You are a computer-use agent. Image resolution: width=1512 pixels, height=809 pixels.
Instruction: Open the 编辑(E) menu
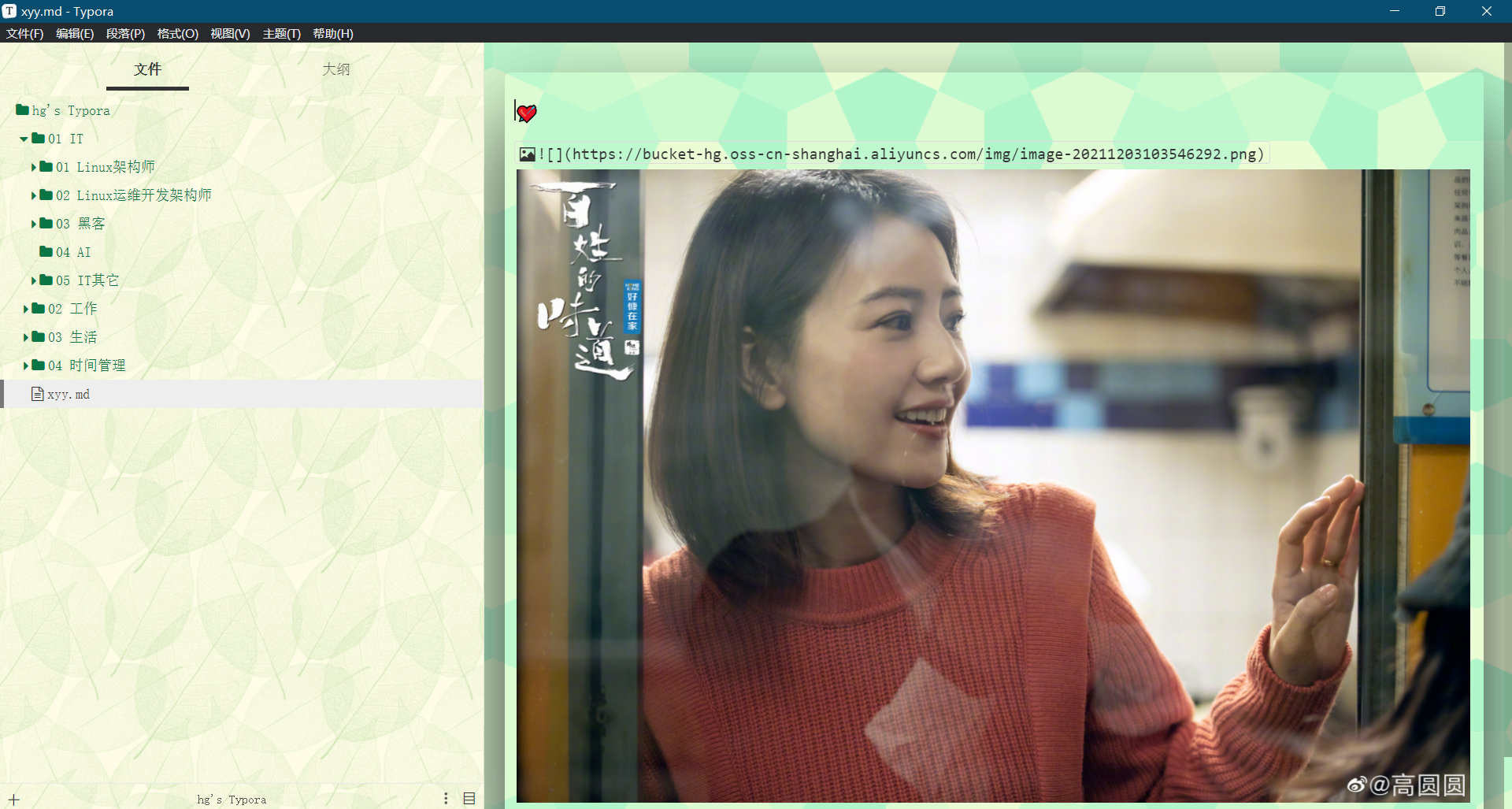(x=75, y=34)
